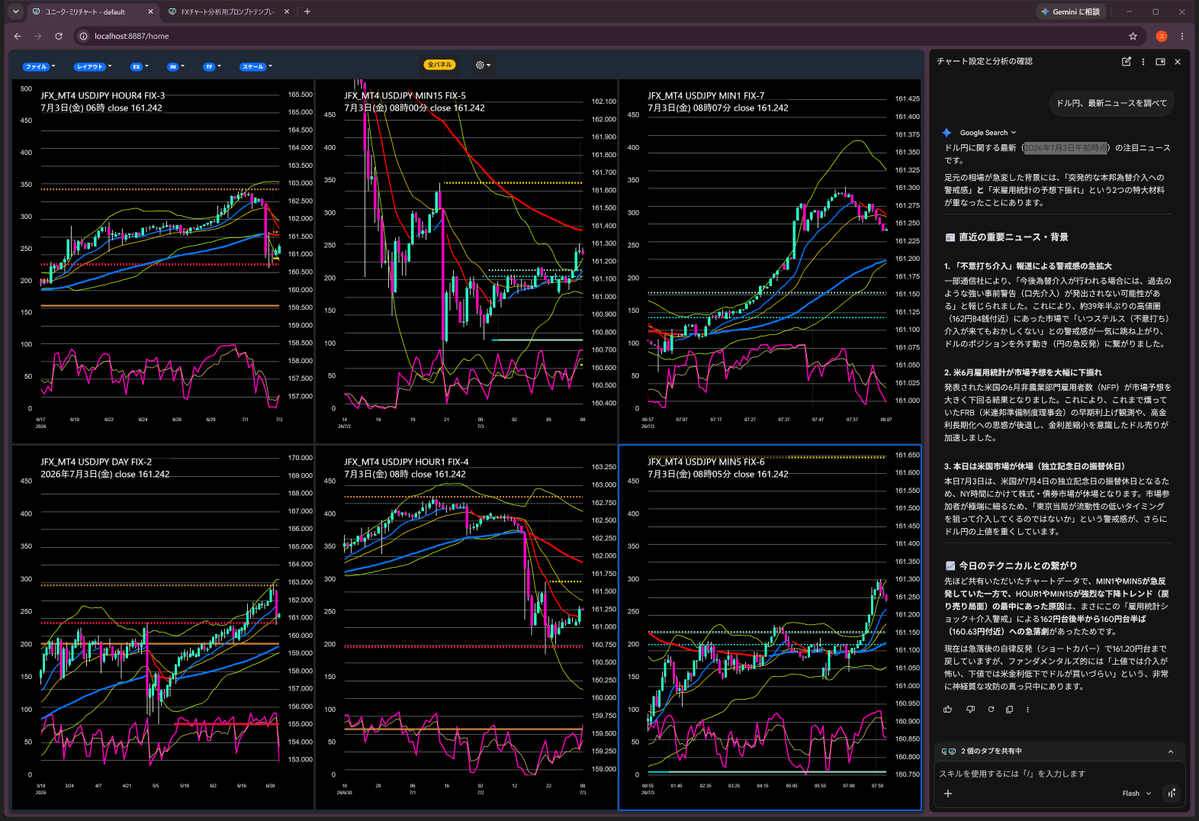The image size is (1199, 821).
Task: Click the shared tabs favicon icons
Action: tap(949, 751)
